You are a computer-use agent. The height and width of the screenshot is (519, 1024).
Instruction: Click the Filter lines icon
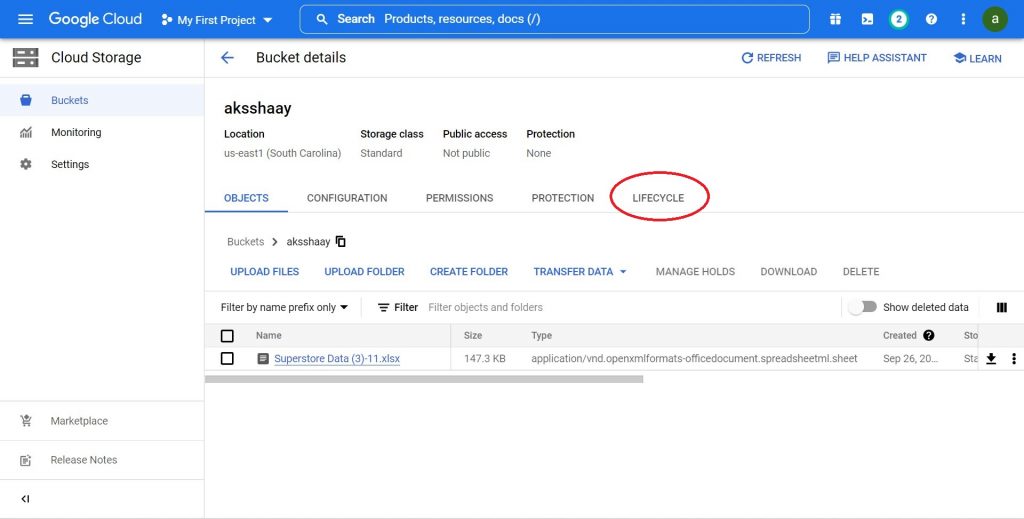[383, 307]
